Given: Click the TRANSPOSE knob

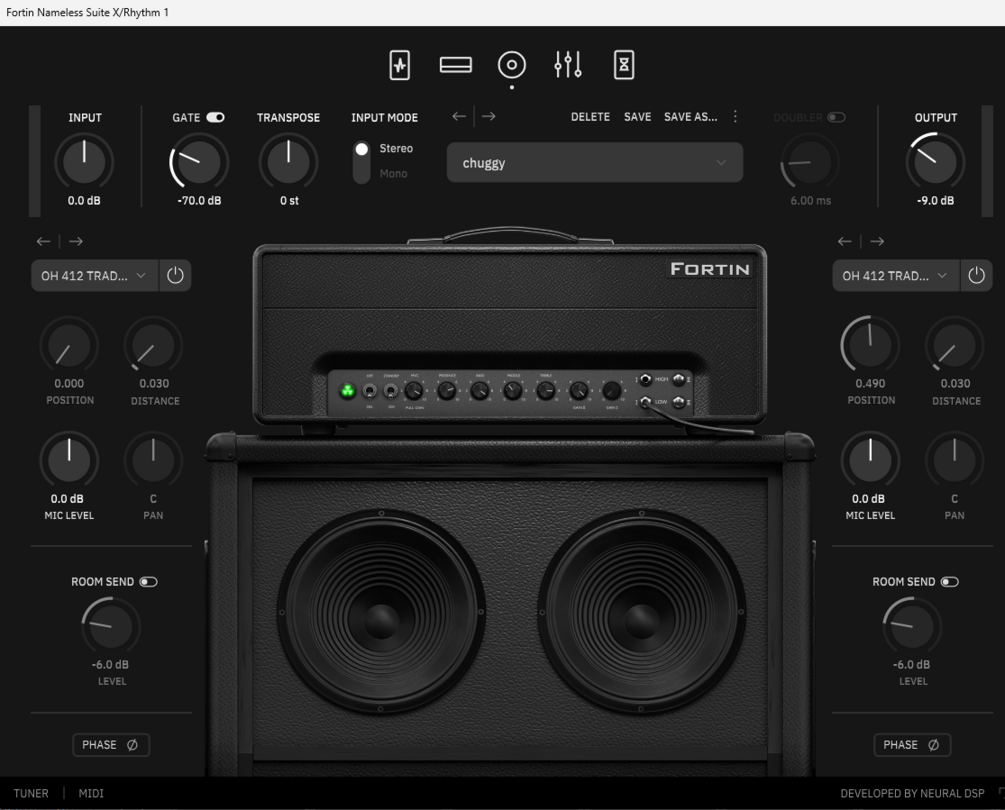Looking at the screenshot, I should [288, 161].
